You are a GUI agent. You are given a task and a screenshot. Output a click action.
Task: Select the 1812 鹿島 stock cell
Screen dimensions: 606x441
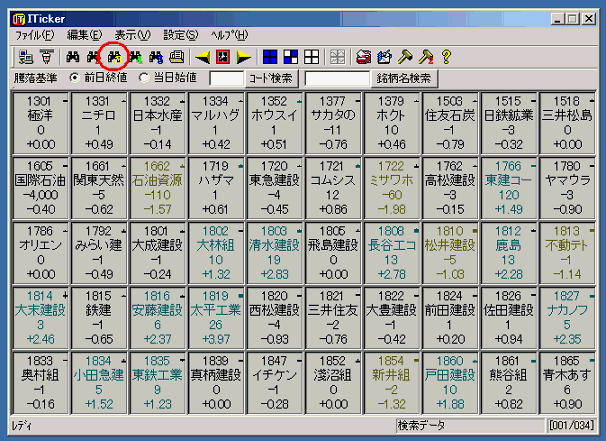click(x=509, y=253)
